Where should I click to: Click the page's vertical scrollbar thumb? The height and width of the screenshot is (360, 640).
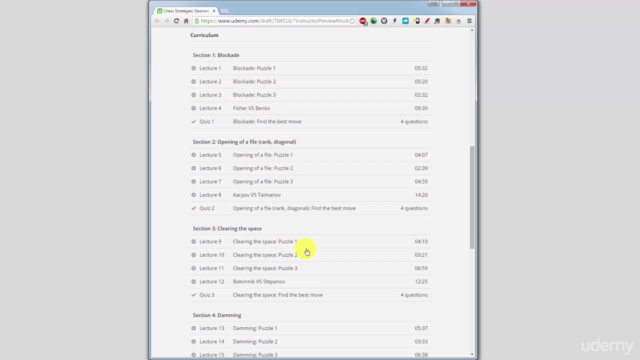pyautogui.click(x=472, y=197)
